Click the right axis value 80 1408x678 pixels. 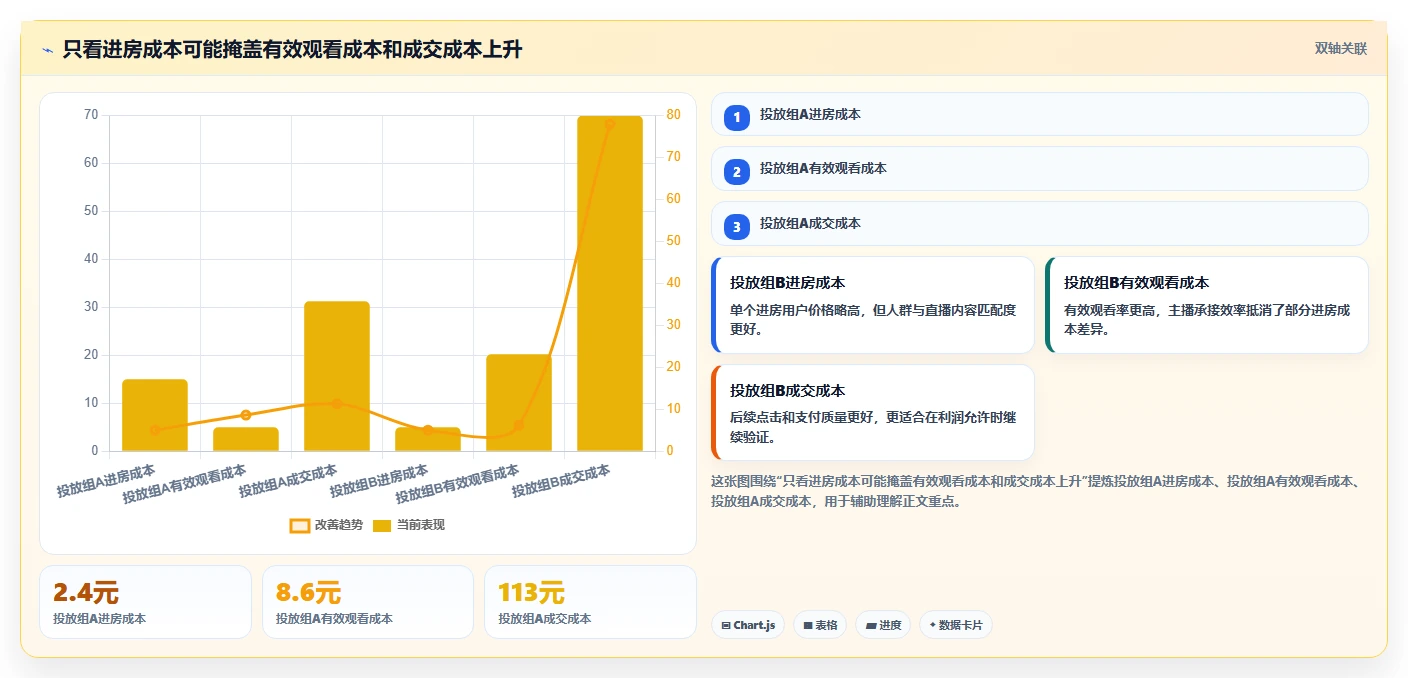(674, 115)
